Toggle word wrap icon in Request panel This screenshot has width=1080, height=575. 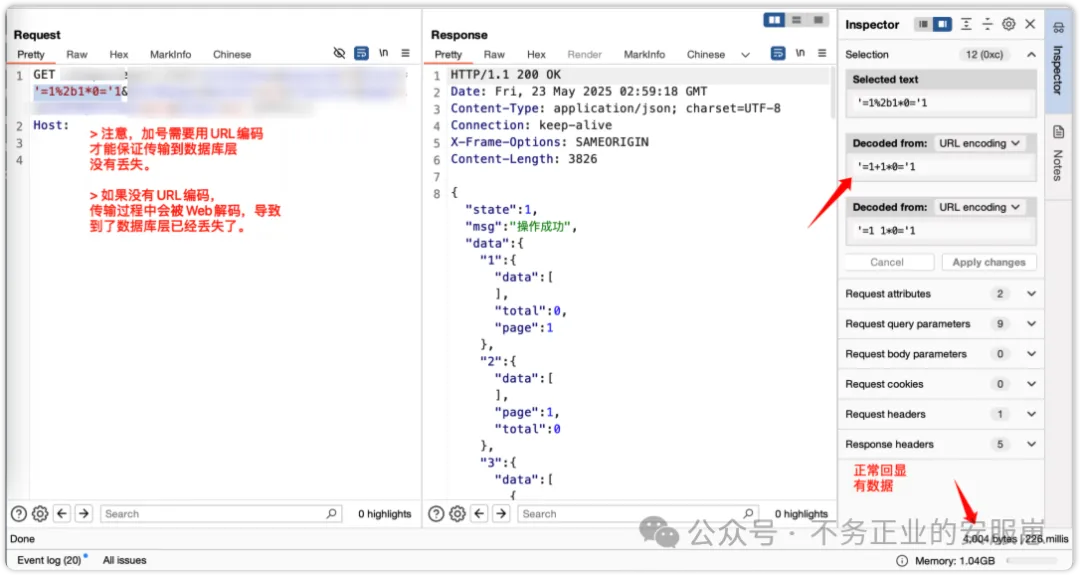(361, 53)
